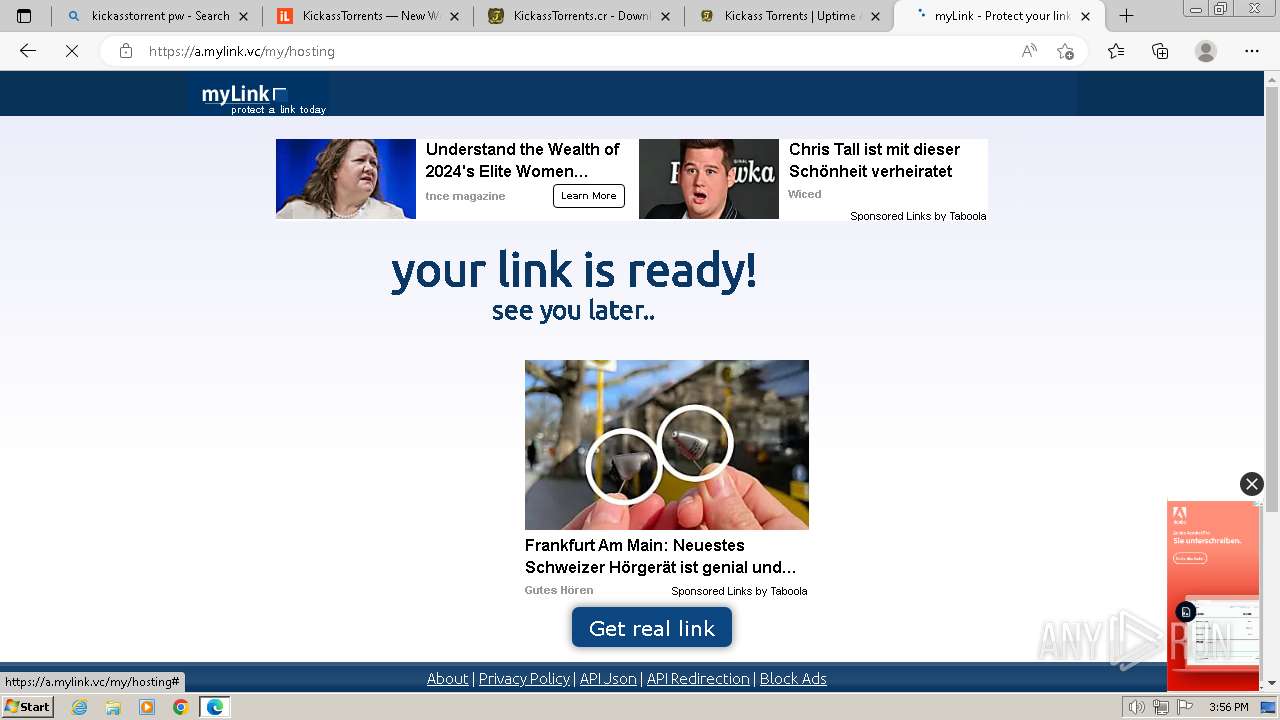Image resolution: width=1280 pixels, height=720 pixels.
Task: Click the myLink logo
Action: (x=260, y=97)
